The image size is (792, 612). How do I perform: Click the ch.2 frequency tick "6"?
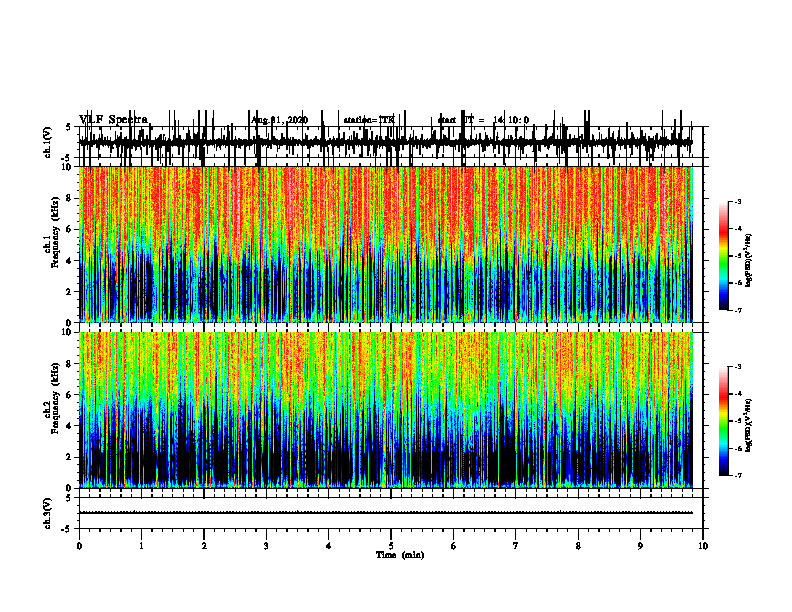[70, 395]
